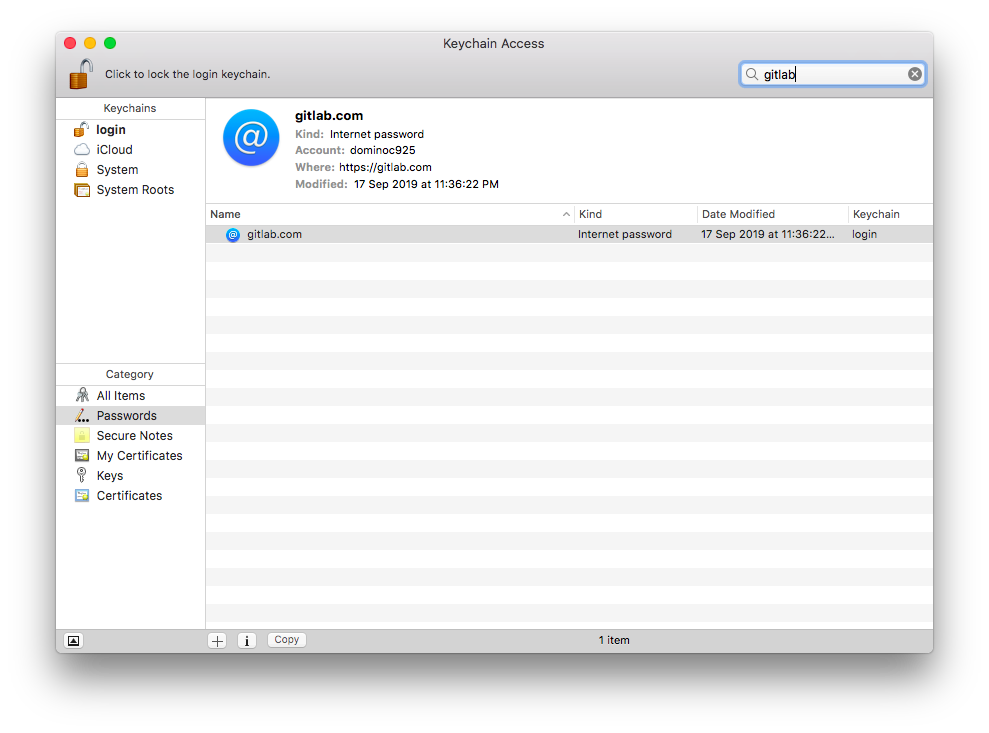This screenshot has height=733, width=989.
Task: Add a new keychain item with the plus button
Action: click(x=217, y=639)
